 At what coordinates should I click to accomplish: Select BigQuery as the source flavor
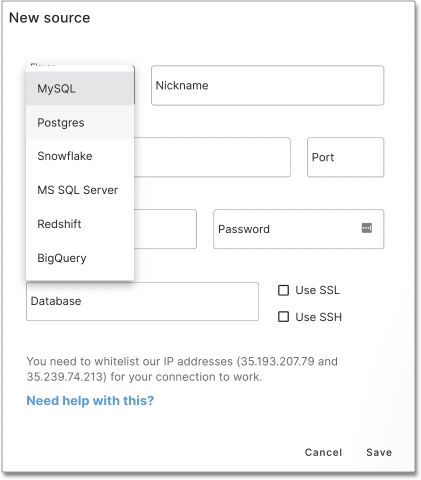80,258
